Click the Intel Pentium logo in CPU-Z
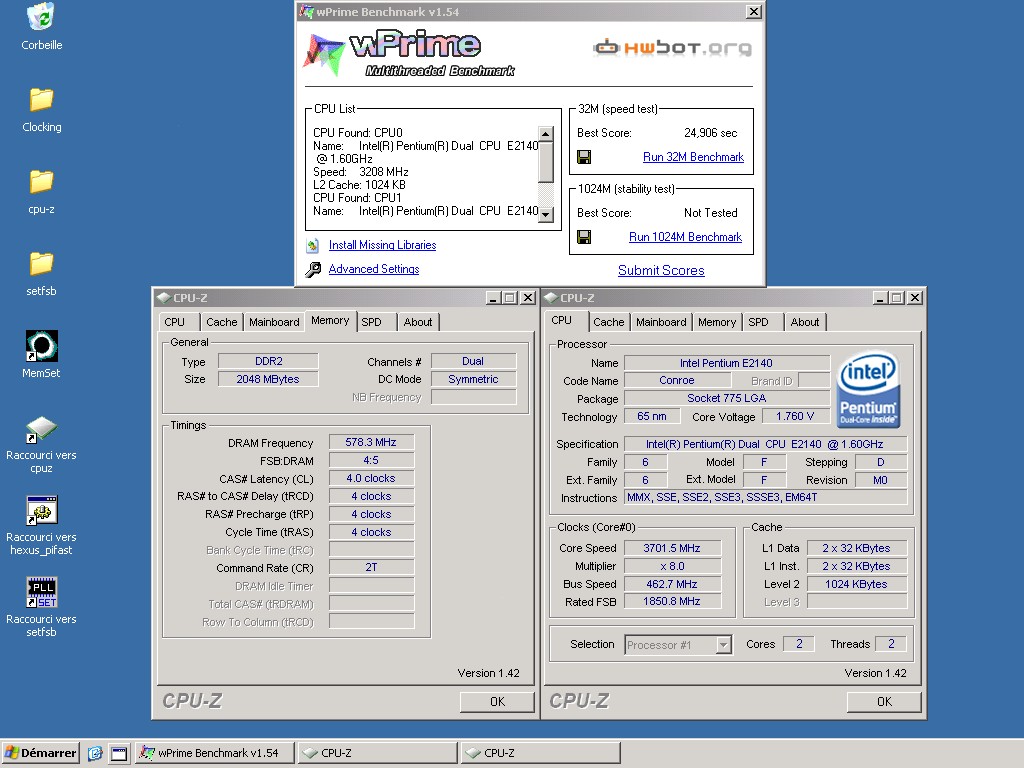 868,391
